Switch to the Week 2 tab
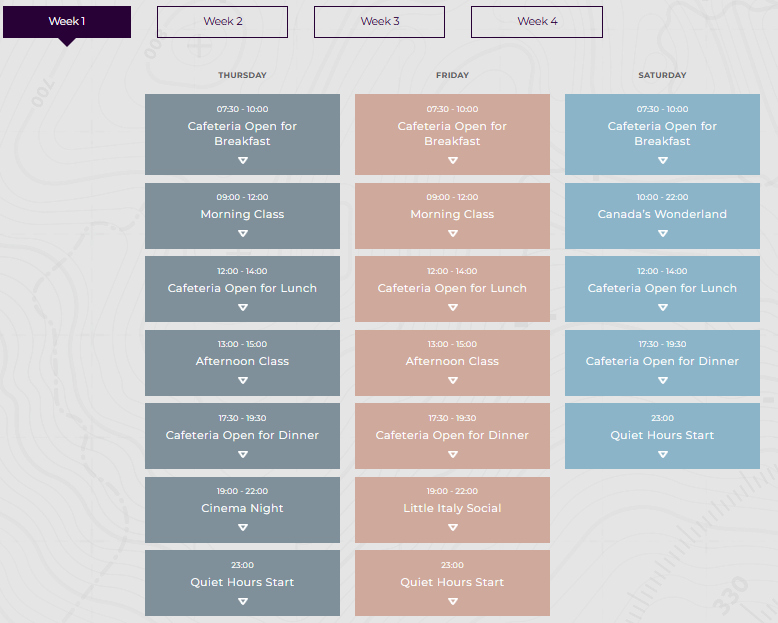 (x=222, y=22)
